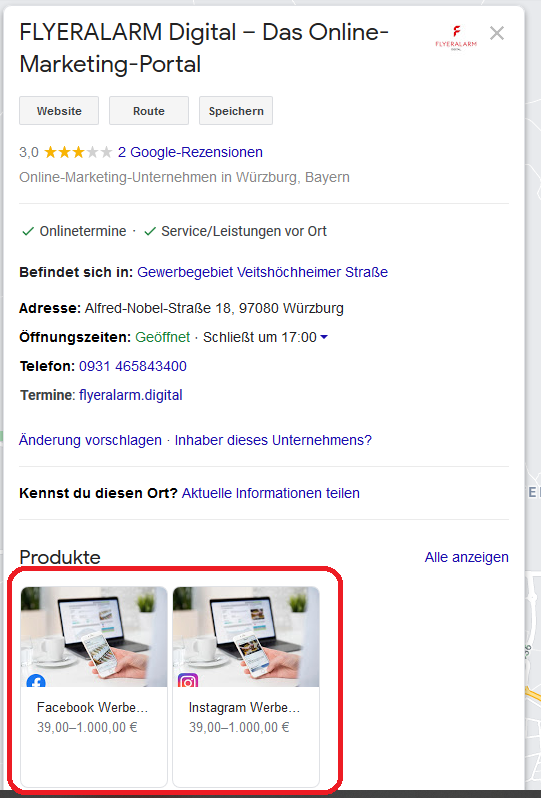Open the Facebook Werbe... product thumbnail
The image size is (541, 798).
[x=94, y=637]
